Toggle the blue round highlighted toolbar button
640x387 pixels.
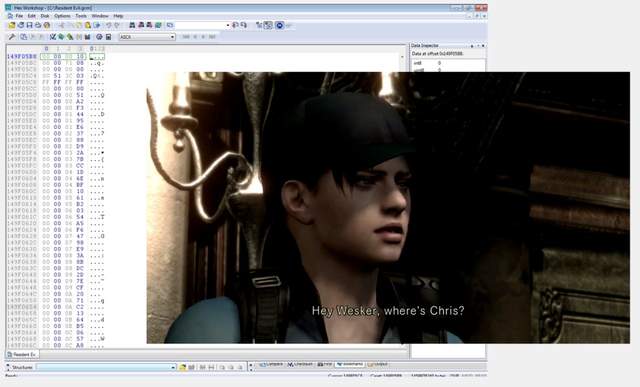[x=279, y=25]
